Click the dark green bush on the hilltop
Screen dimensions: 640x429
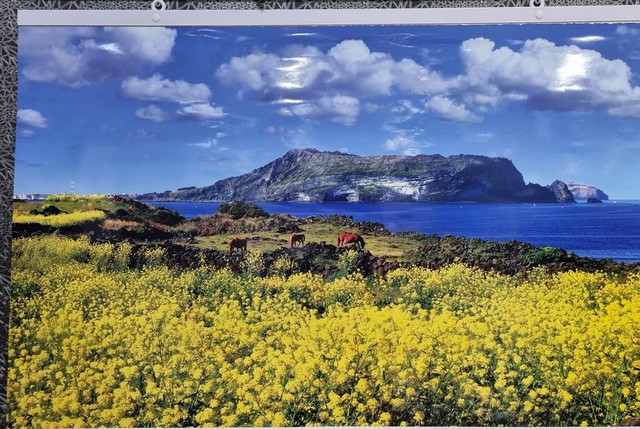click(242, 210)
